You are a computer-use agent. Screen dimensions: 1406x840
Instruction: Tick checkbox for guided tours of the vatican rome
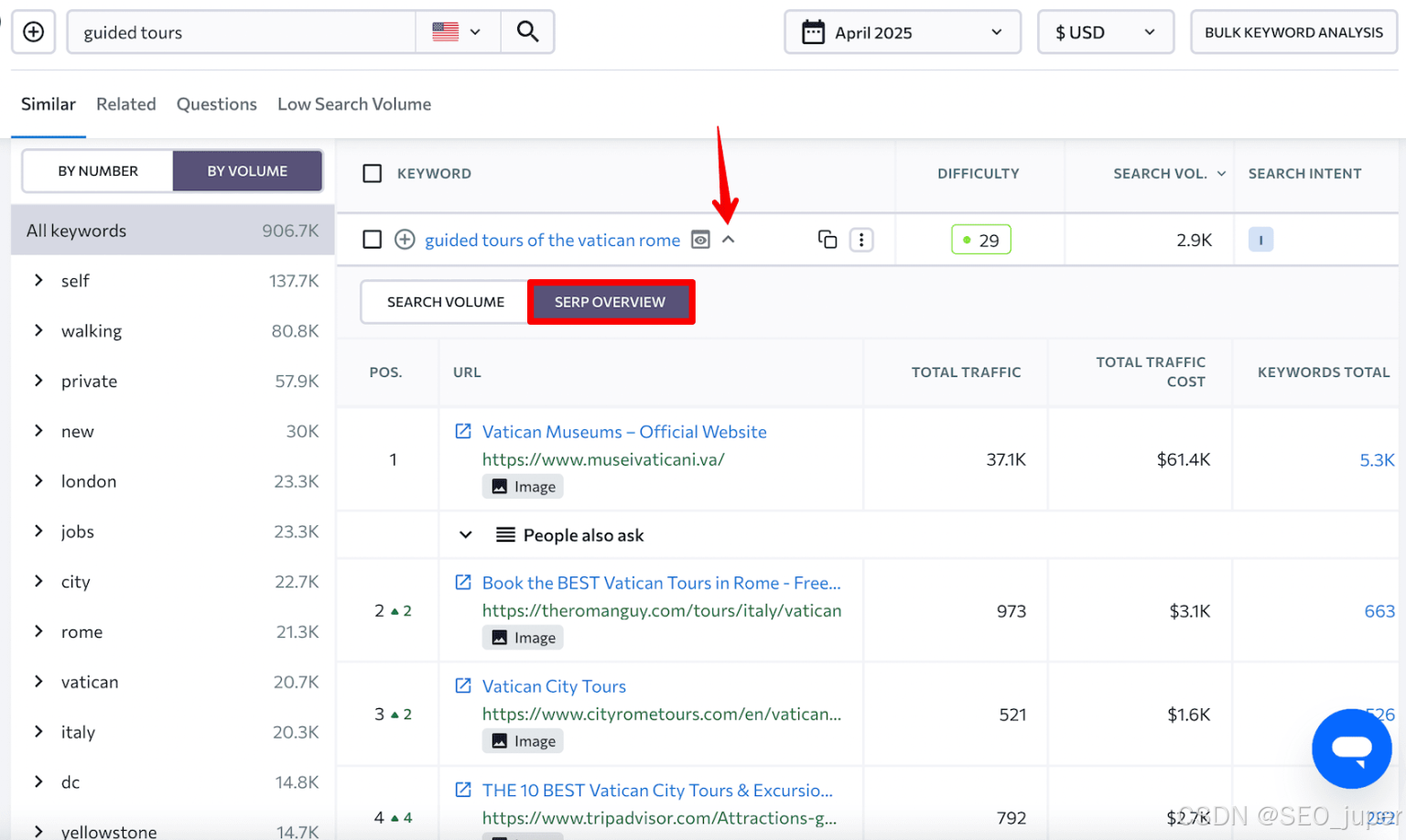[x=373, y=240]
